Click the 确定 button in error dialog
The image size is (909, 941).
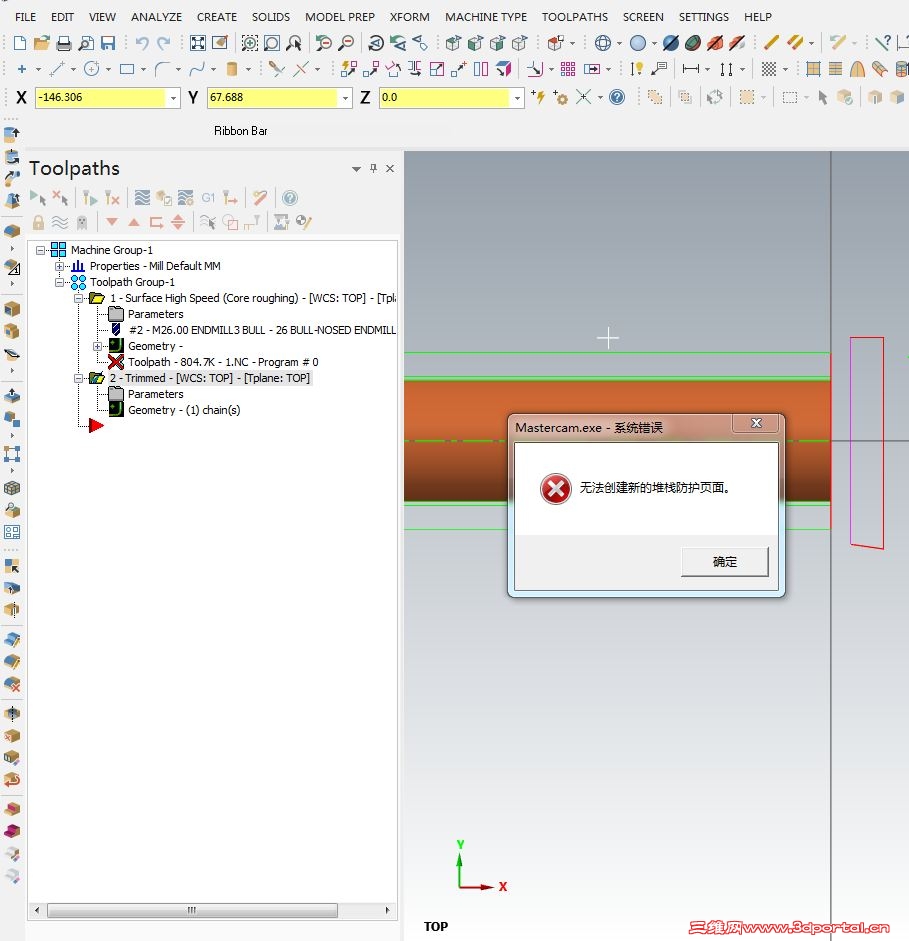point(725,562)
